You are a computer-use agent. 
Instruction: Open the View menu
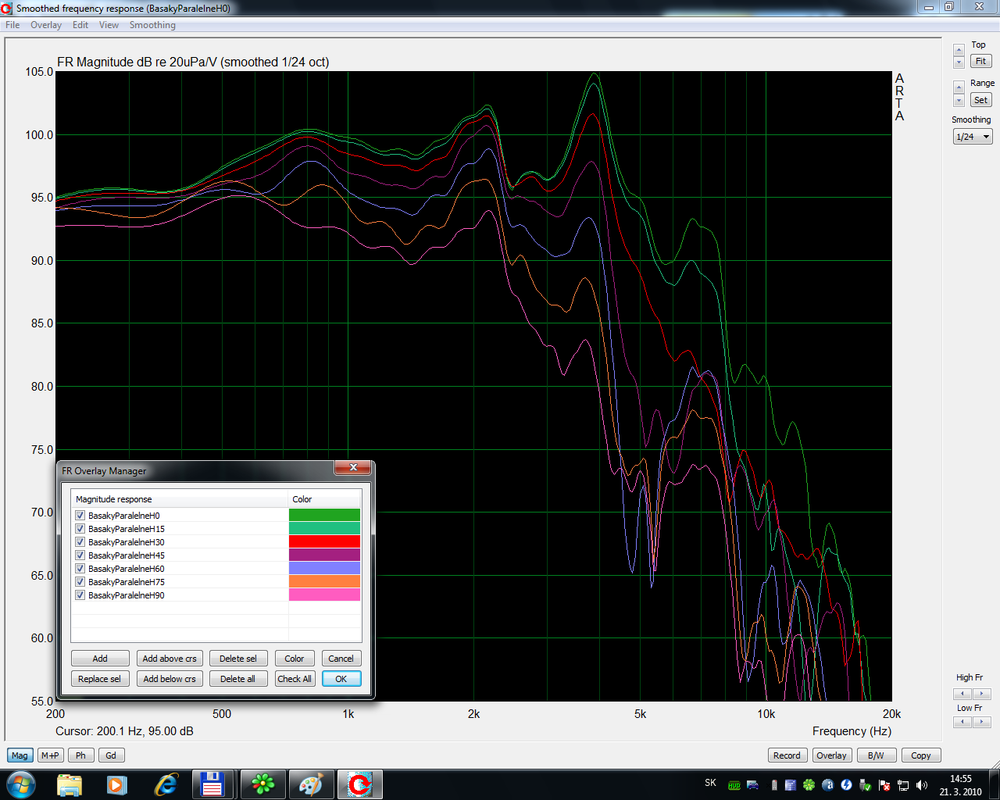[x=108, y=25]
